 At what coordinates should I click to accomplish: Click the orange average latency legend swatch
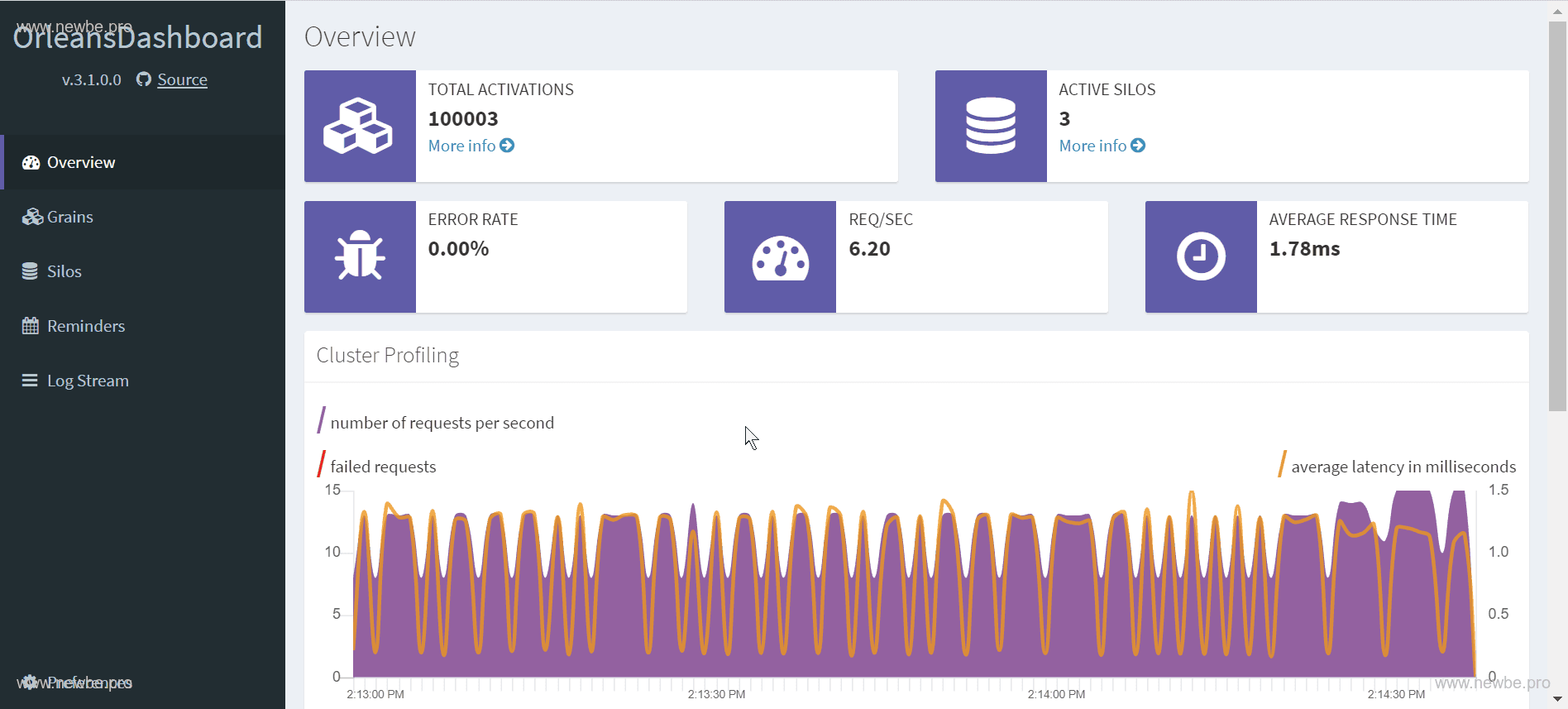pyautogui.click(x=1282, y=464)
